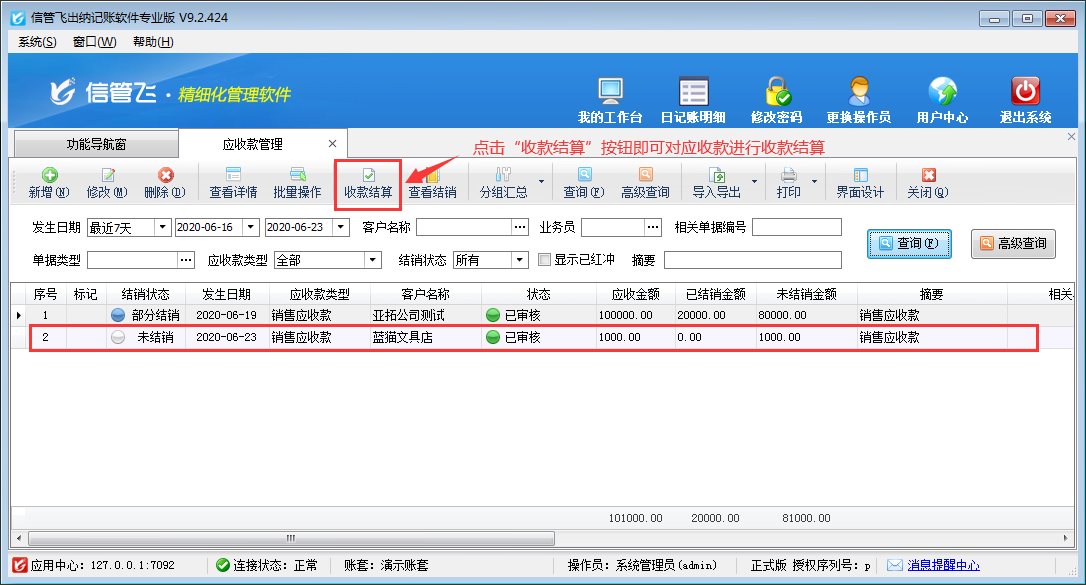
Task: Click the 修改密码 lock icon
Action: click(777, 93)
